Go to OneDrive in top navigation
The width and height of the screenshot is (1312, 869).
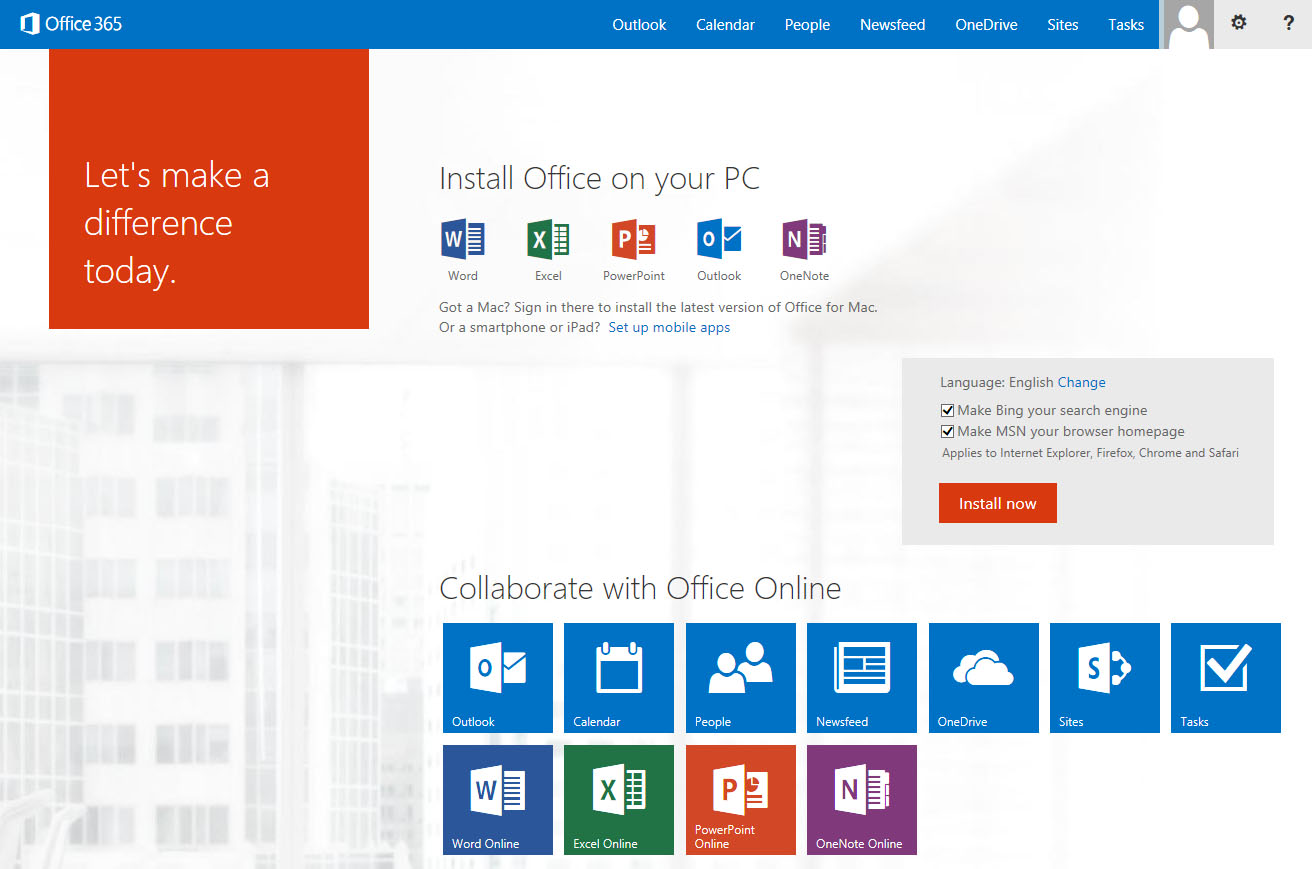coord(986,25)
